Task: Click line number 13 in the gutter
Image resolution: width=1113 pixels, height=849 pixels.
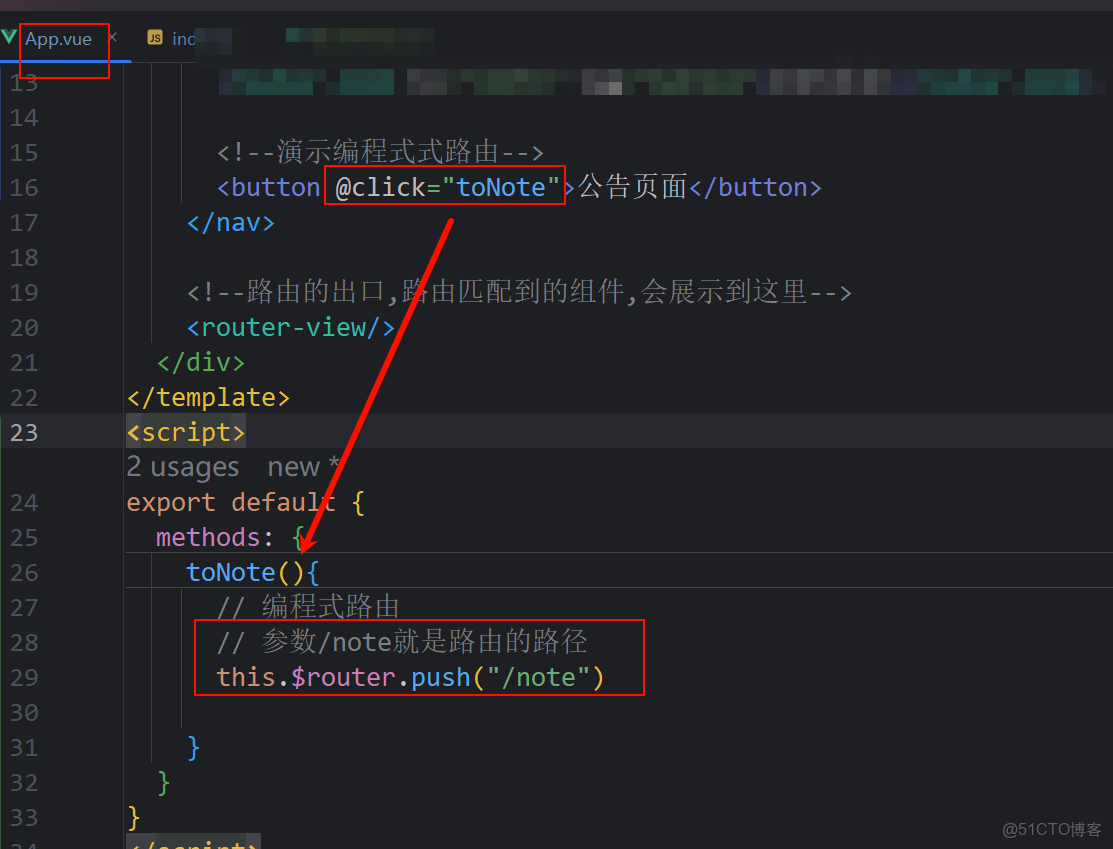Action: point(24,83)
